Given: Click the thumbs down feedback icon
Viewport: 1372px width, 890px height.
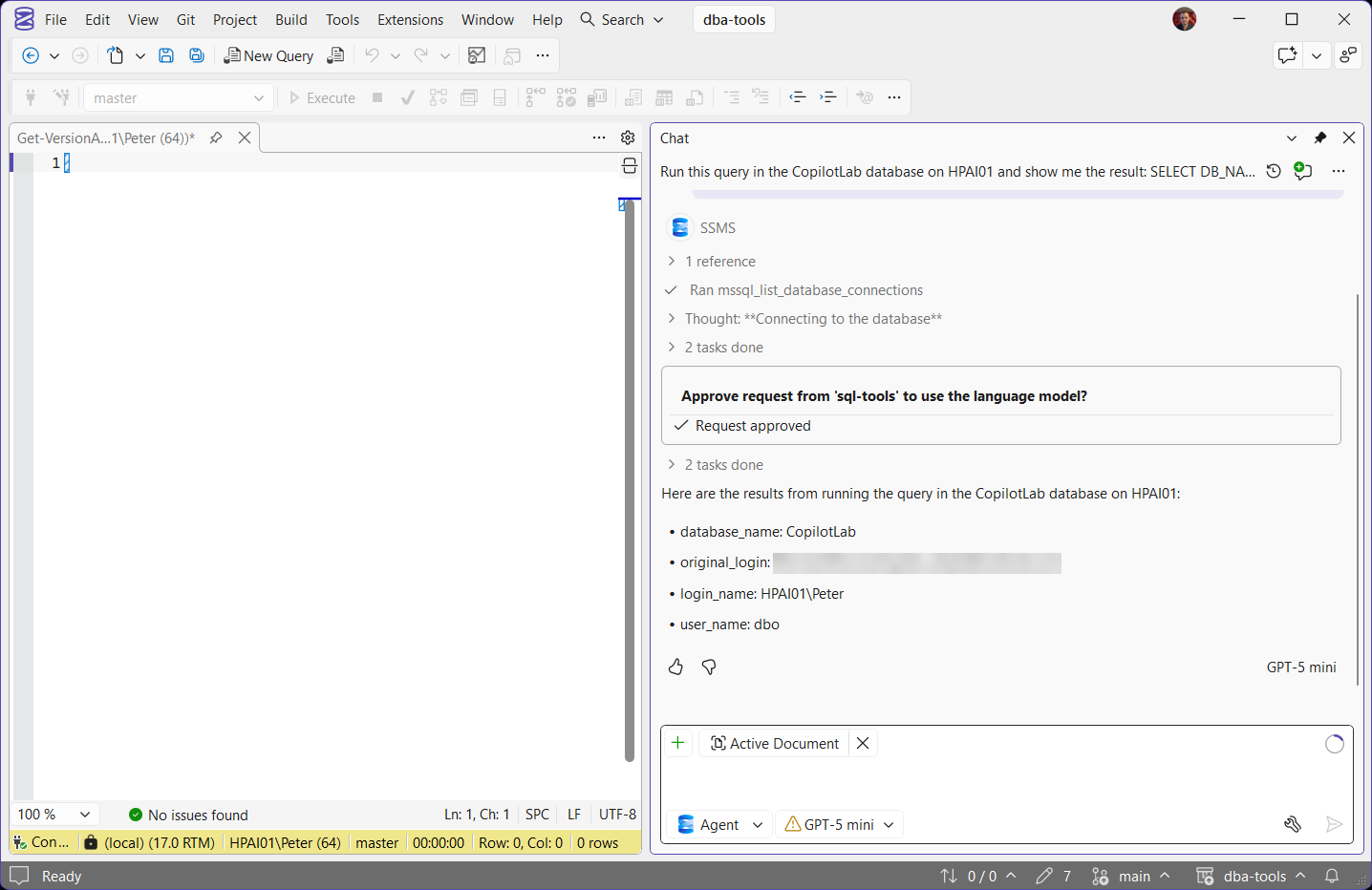Looking at the screenshot, I should 709,667.
